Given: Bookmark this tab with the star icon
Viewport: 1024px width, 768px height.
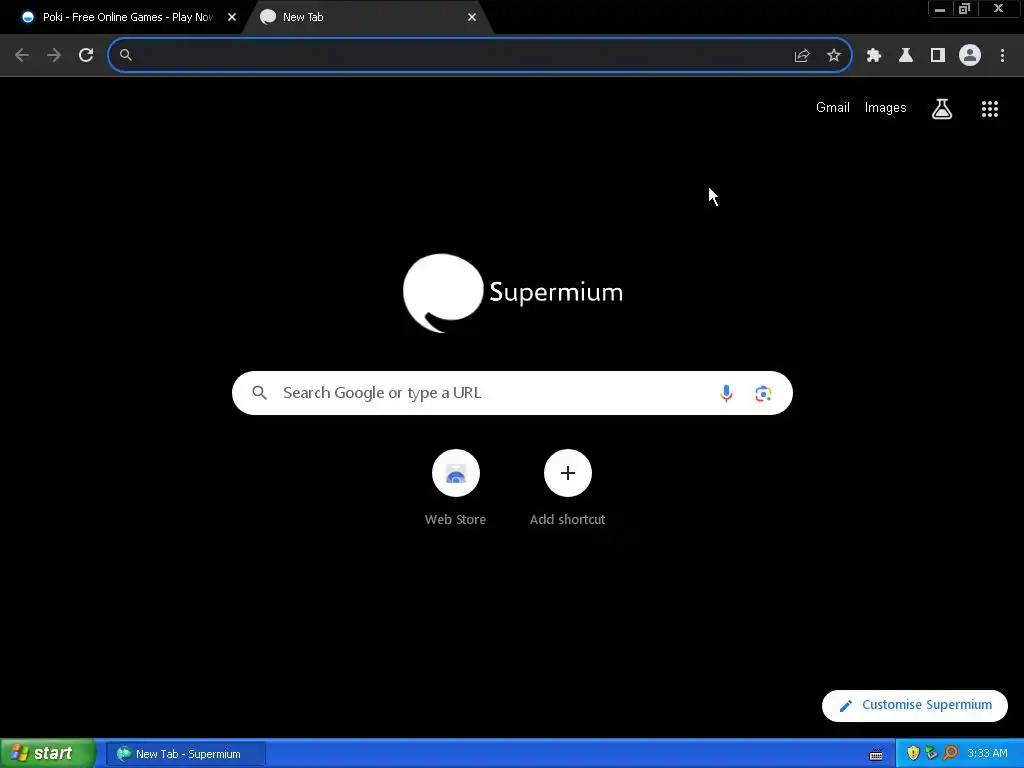Looking at the screenshot, I should 834,56.
